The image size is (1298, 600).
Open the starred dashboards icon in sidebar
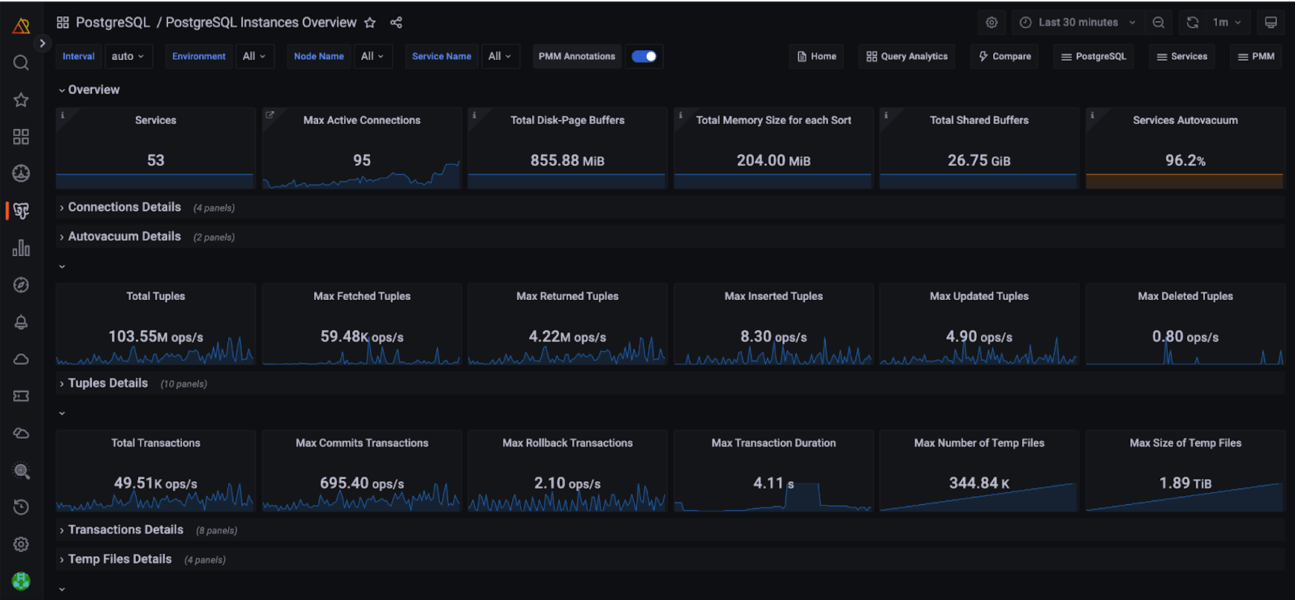(21, 100)
